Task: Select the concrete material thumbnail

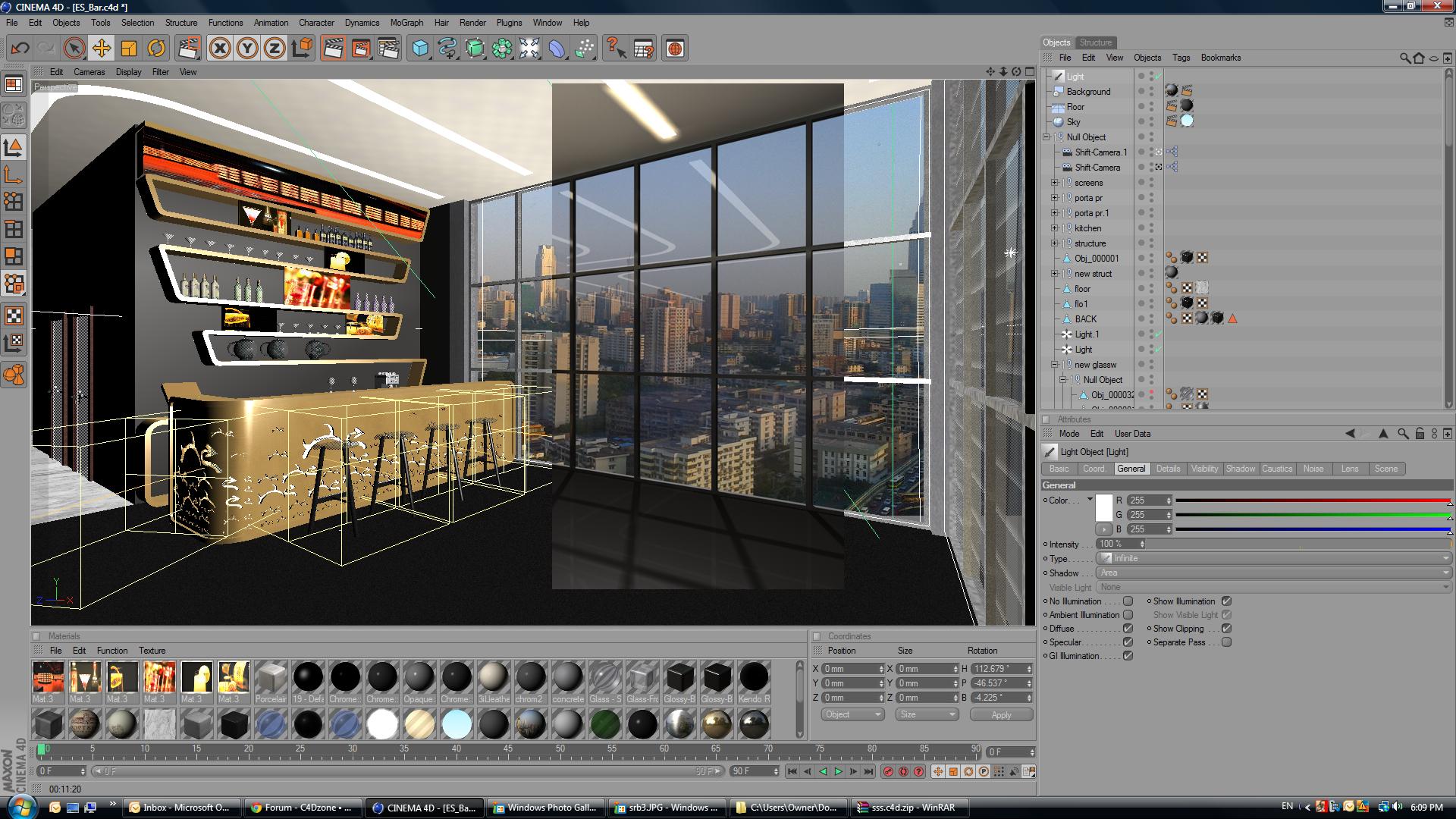Action: (x=567, y=677)
